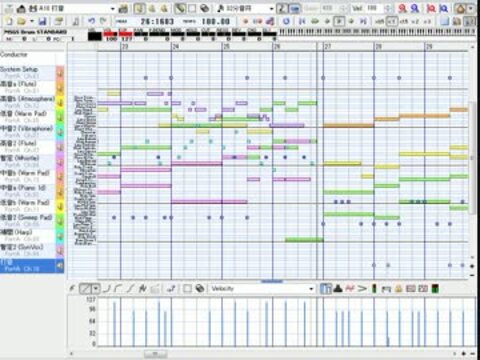Toggle the speaker icon on the System Setup track
This screenshot has width=480, height=360.
click(60, 73)
